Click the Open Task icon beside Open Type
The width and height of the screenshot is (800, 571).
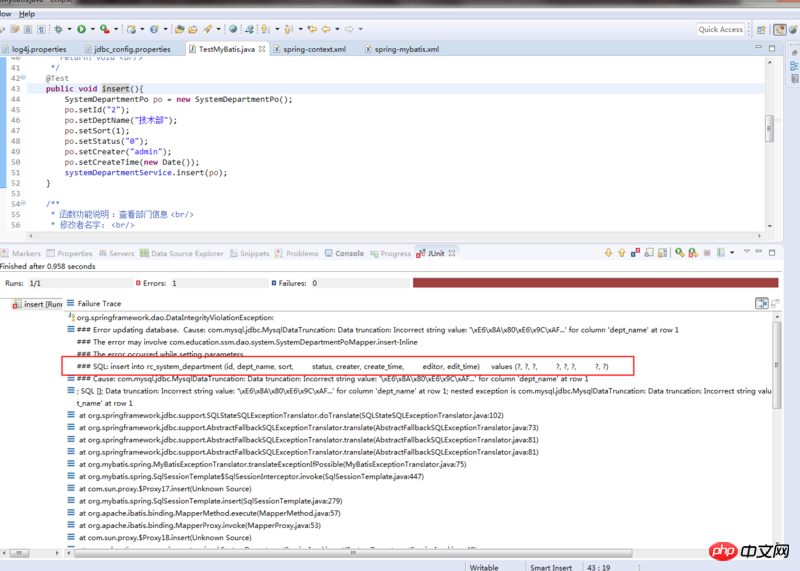pos(192,29)
